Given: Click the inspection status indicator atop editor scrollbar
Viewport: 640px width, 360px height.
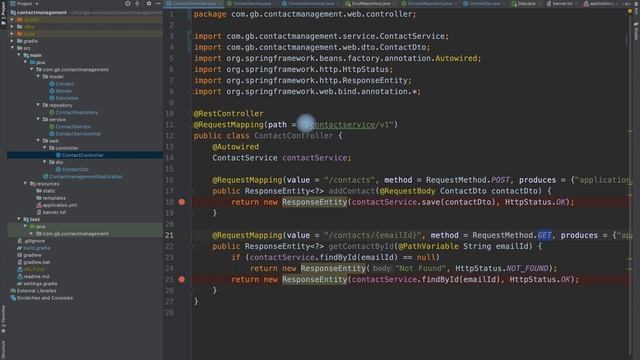Looking at the screenshot, I should 630,12.
